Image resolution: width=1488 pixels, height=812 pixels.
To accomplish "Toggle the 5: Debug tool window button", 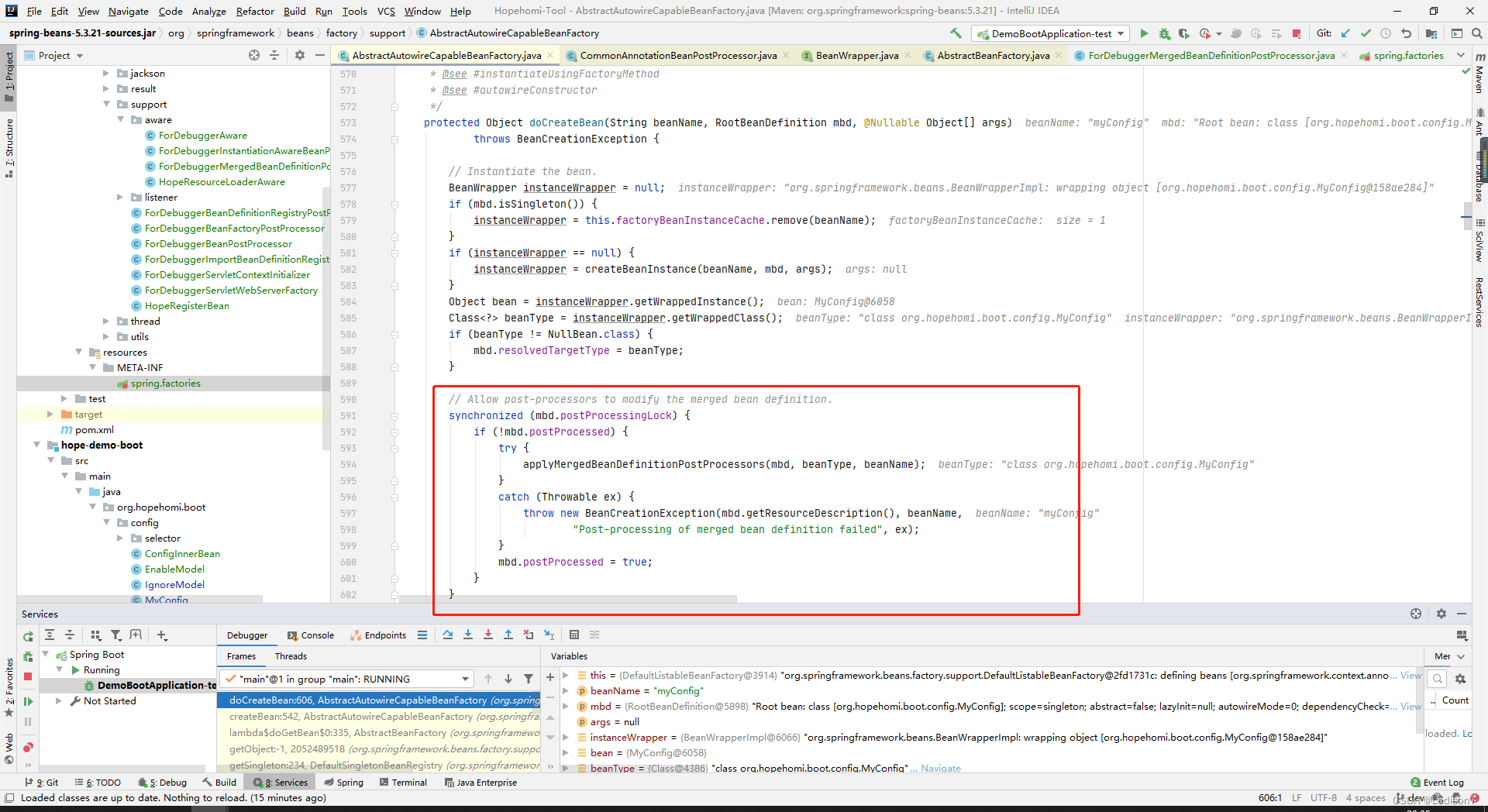I will [162, 783].
